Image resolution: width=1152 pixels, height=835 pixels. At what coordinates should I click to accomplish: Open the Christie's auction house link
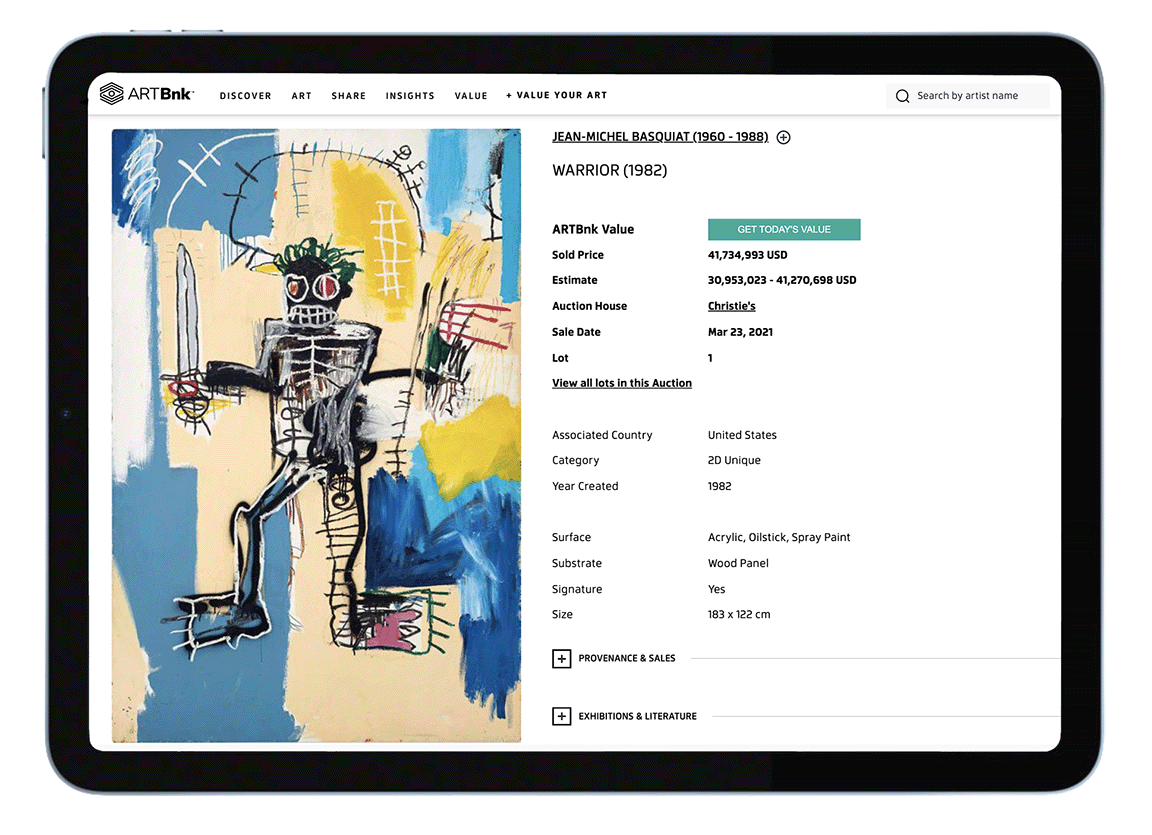(x=731, y=306)
